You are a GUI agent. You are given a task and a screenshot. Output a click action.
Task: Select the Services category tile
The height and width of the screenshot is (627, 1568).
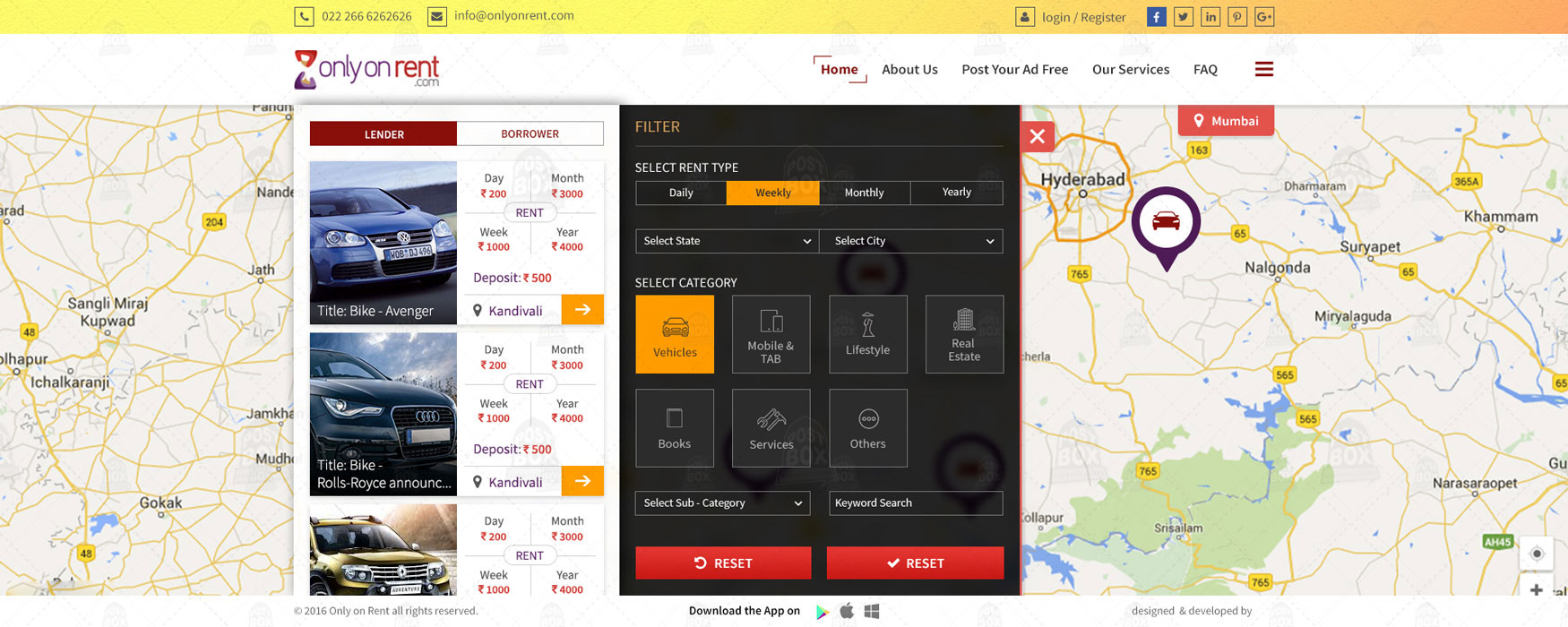point(771,428)
